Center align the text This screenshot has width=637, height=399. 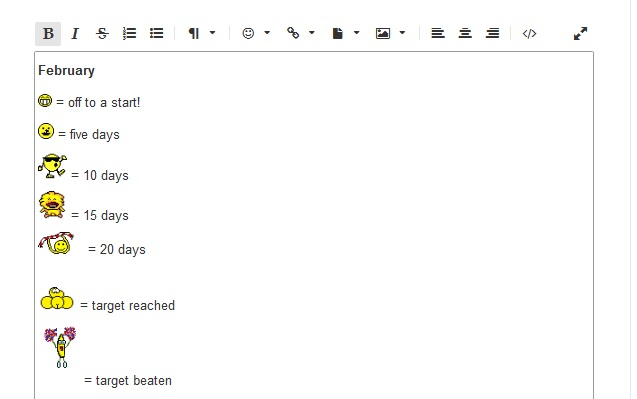click(465, 33)
